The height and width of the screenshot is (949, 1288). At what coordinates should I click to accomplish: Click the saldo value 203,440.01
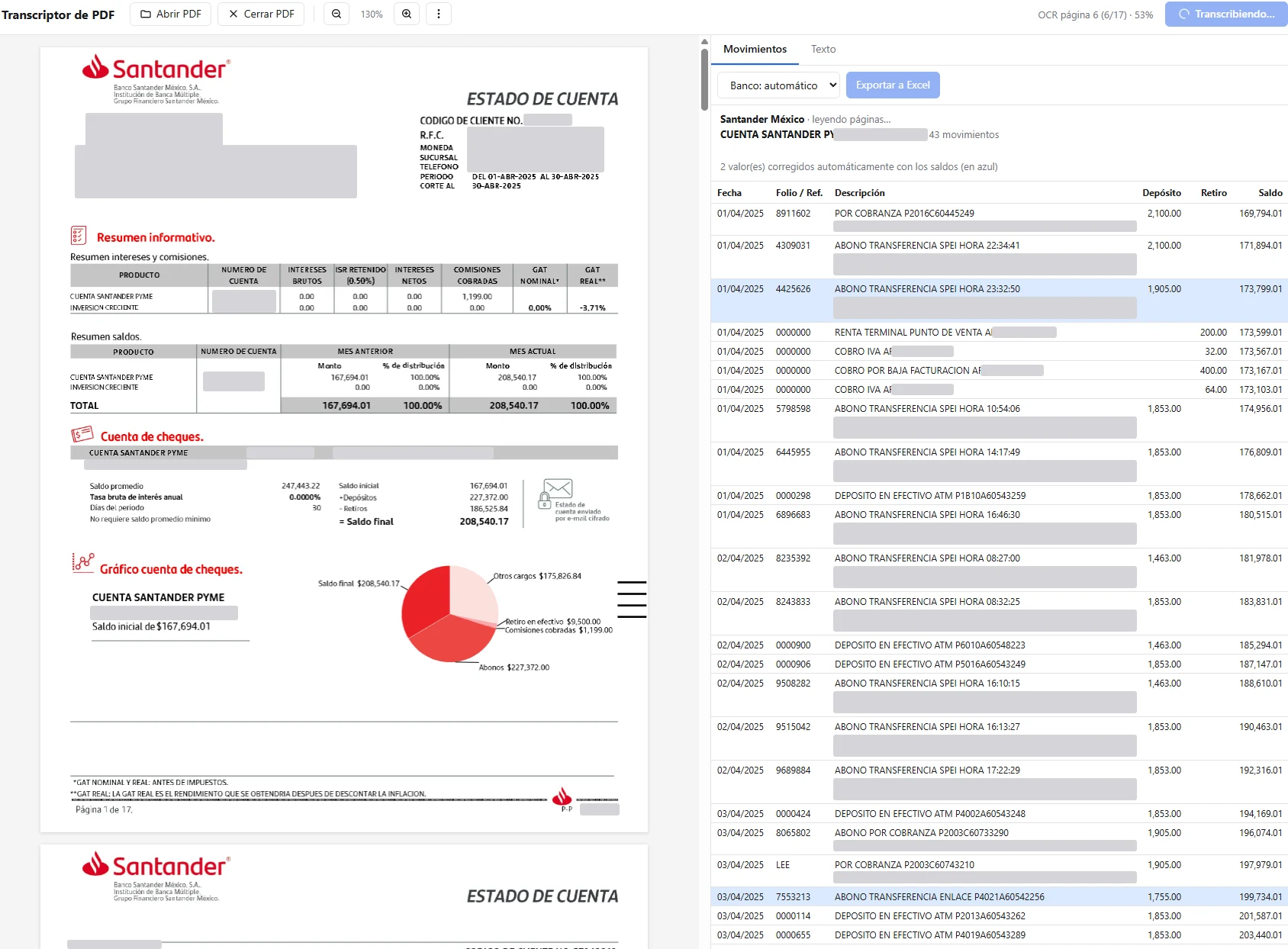click(1261, 935)
